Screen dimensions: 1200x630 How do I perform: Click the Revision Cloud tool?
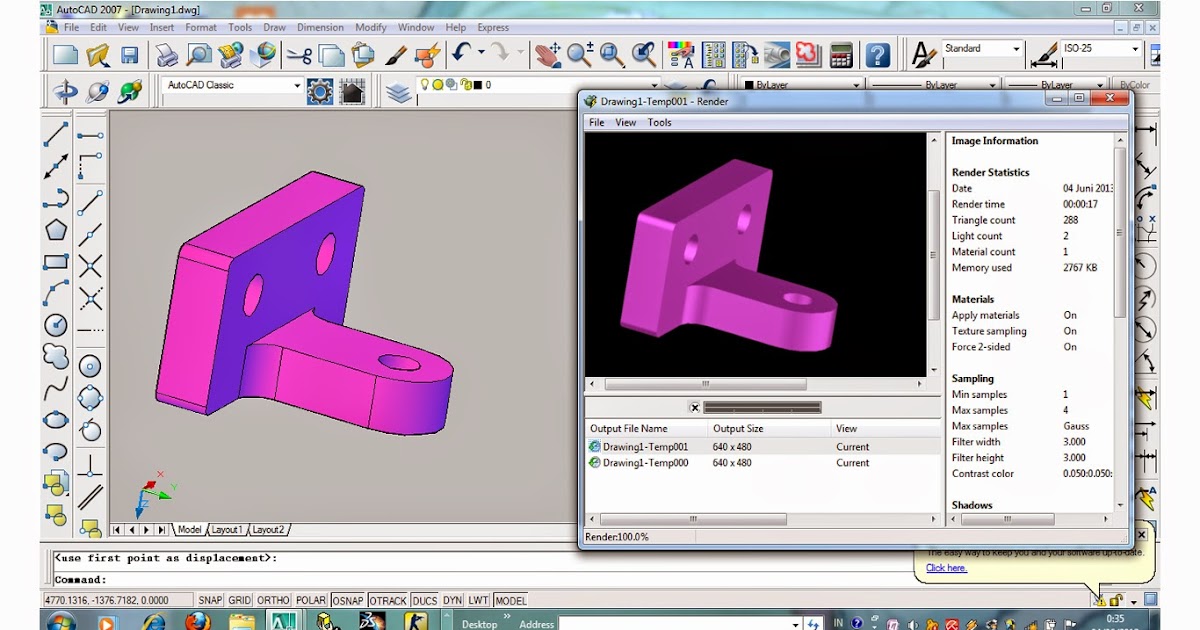tap(56, 356)
